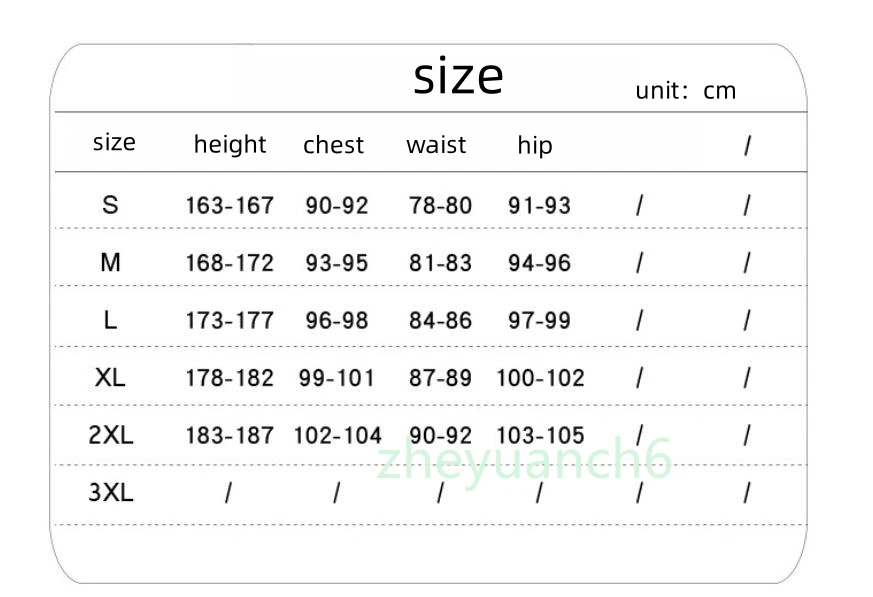Select the "hip" column header
The height and width of the screenshot is (597, 873).
coord(534,145)
